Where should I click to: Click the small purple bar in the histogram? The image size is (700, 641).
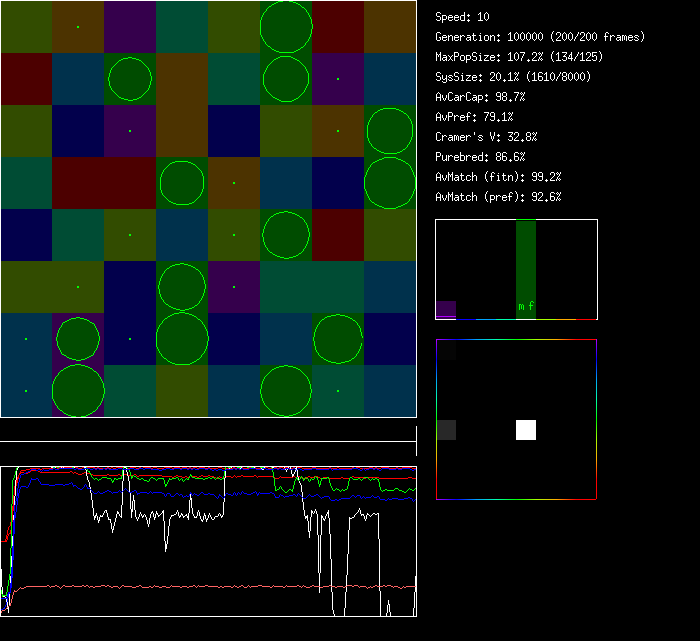click(446, 310)
